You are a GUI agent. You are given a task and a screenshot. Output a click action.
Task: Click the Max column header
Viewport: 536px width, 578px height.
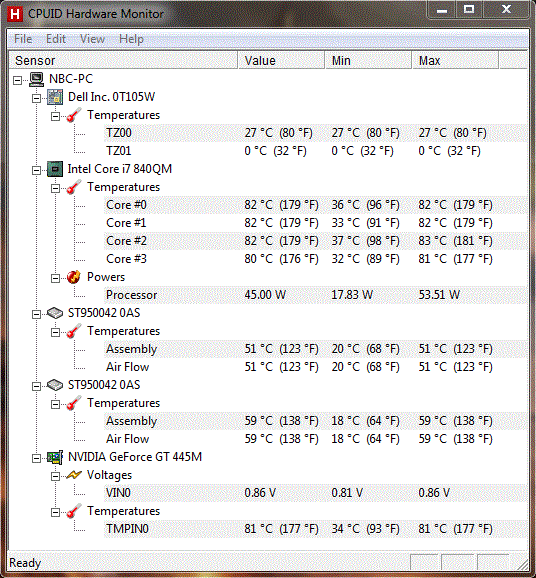pos(455,60)
